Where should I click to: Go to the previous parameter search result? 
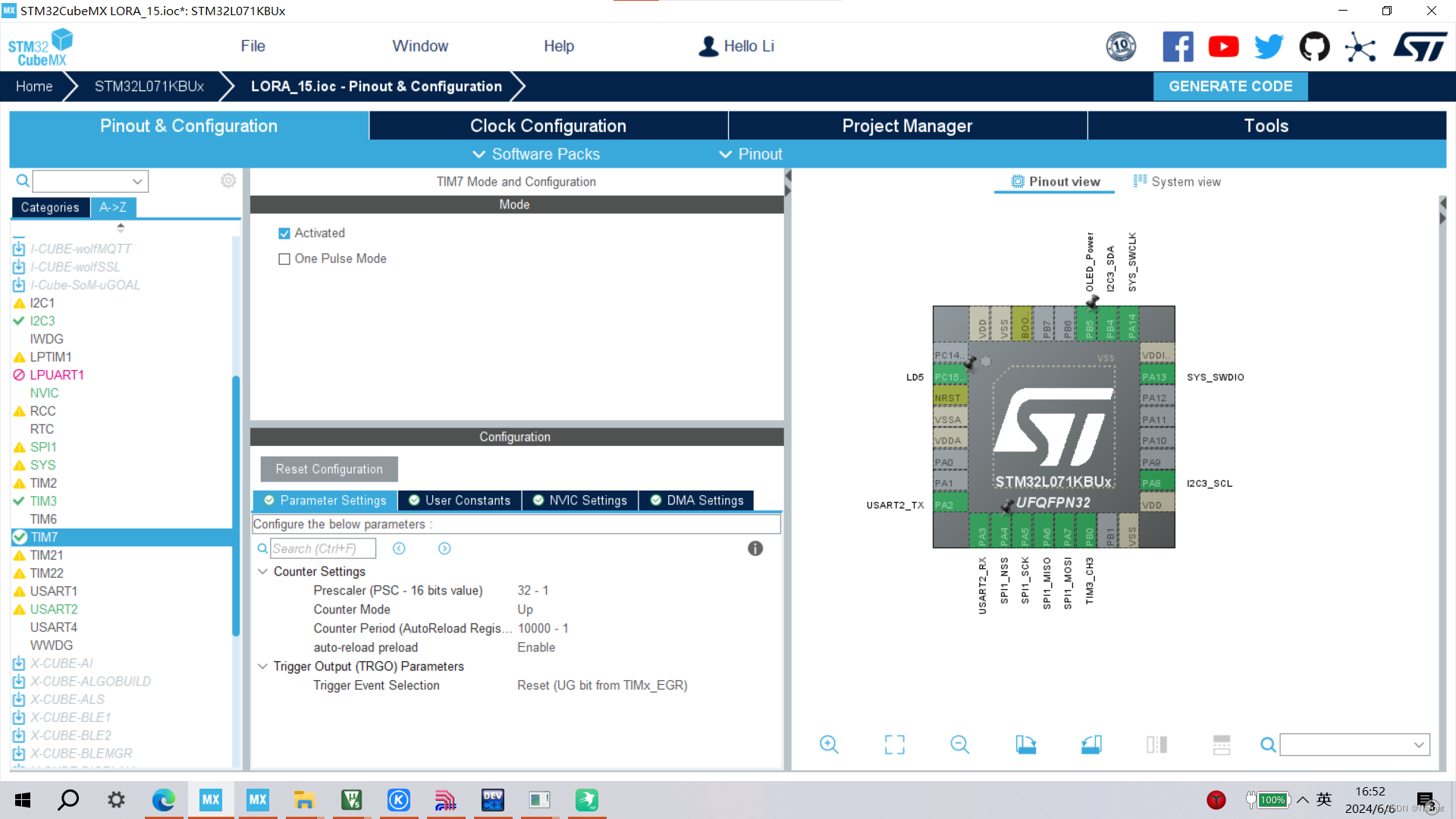point(399,548)
